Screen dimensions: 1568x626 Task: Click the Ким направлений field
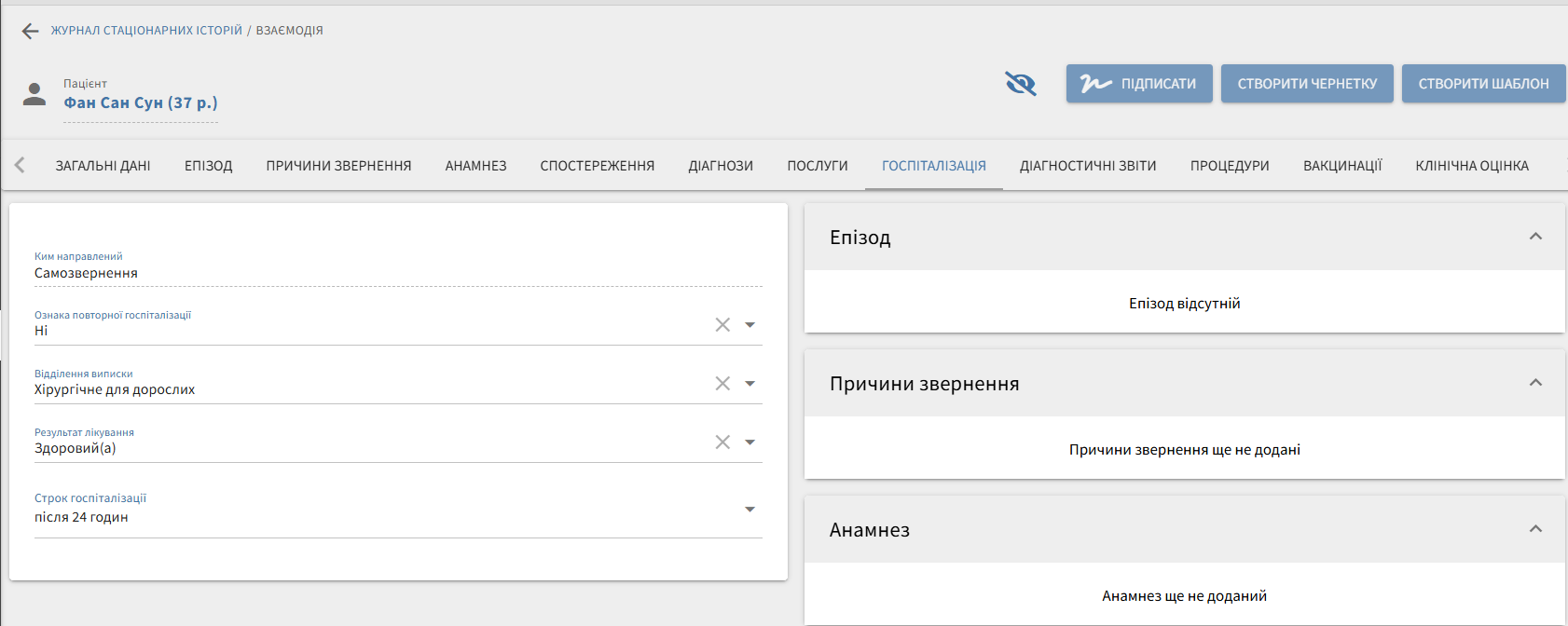click(x=398, y=266)
